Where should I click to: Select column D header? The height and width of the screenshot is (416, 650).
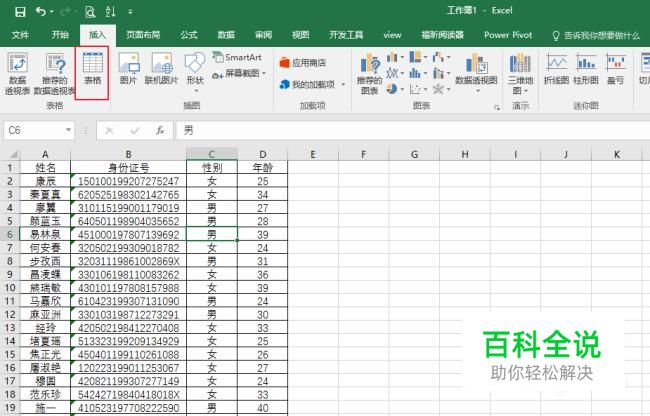pyautogui.click(x=262, y=155)
